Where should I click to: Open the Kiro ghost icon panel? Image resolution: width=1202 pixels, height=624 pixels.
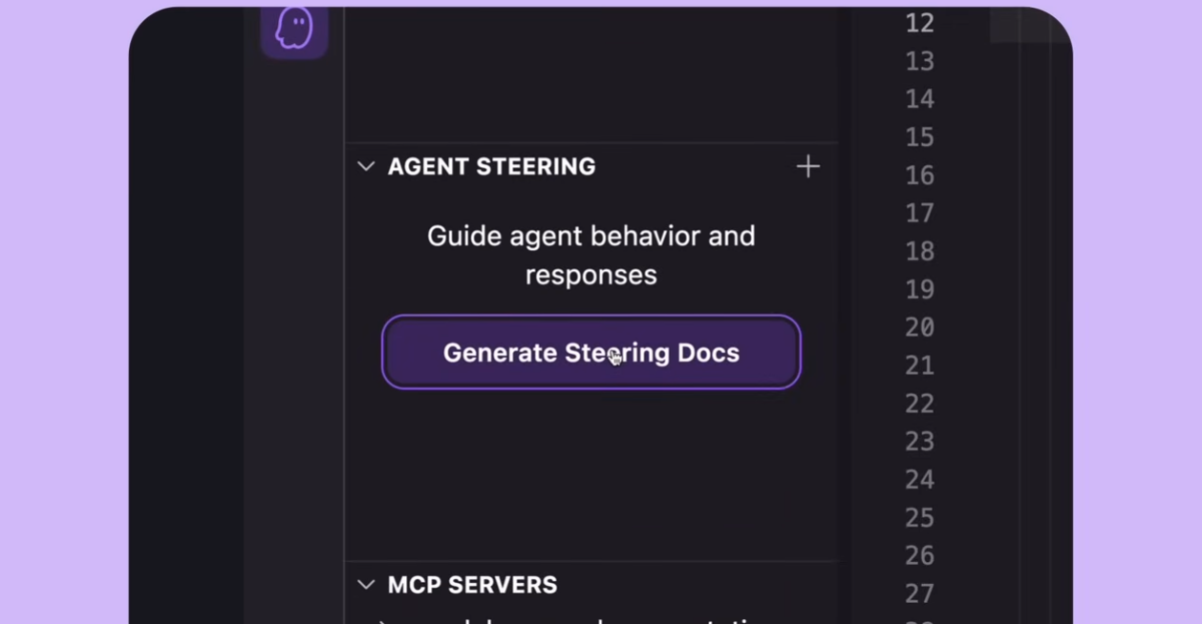click(x=294, y=28)
